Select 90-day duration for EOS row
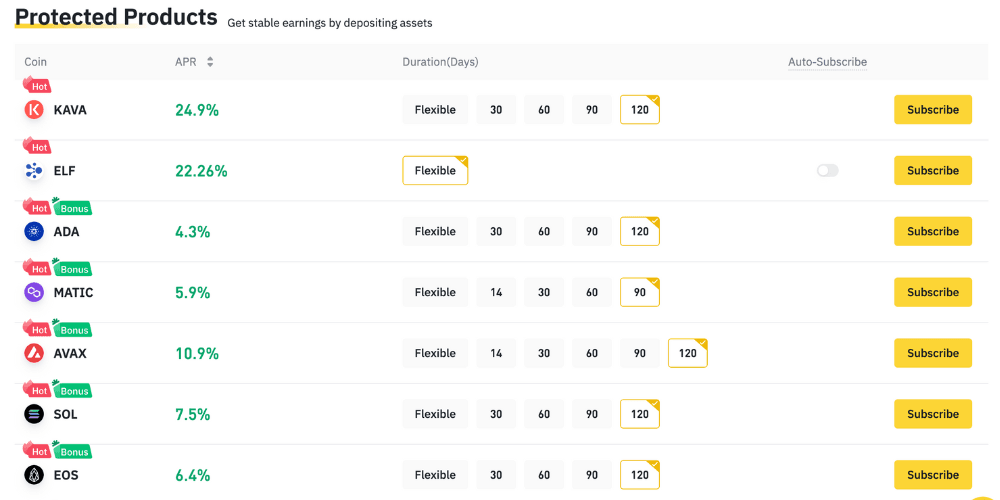The image size is (1000, 500). [592, 475]
